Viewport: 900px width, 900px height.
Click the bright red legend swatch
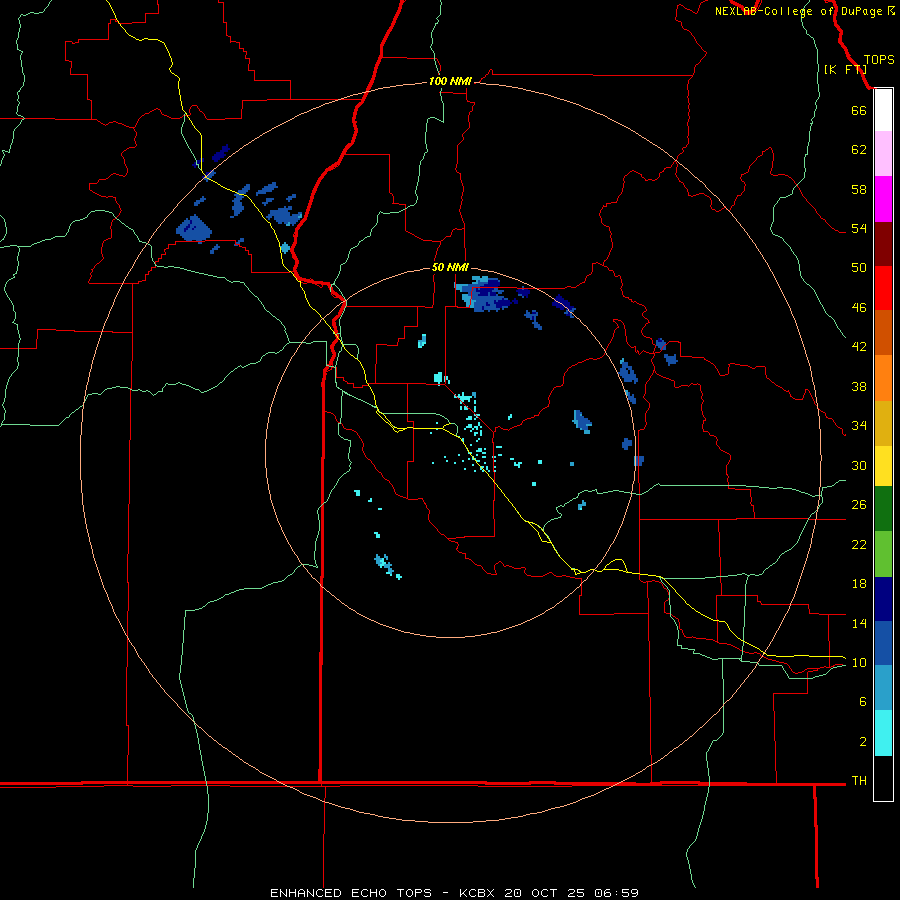point(883,288)
